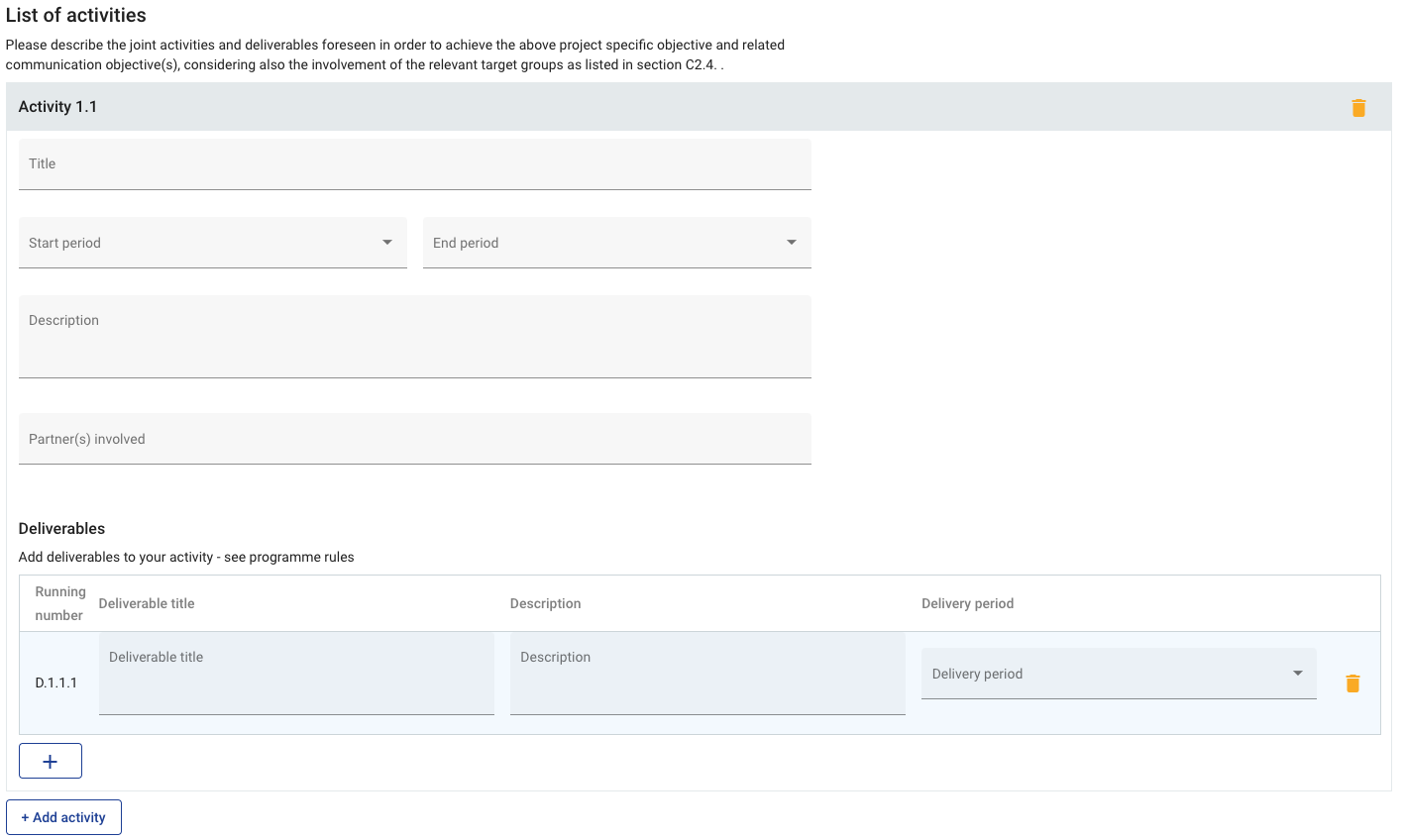
Task: Remove deliverable D.1.1.1 with the trash icon
Action: point(1352,683)
